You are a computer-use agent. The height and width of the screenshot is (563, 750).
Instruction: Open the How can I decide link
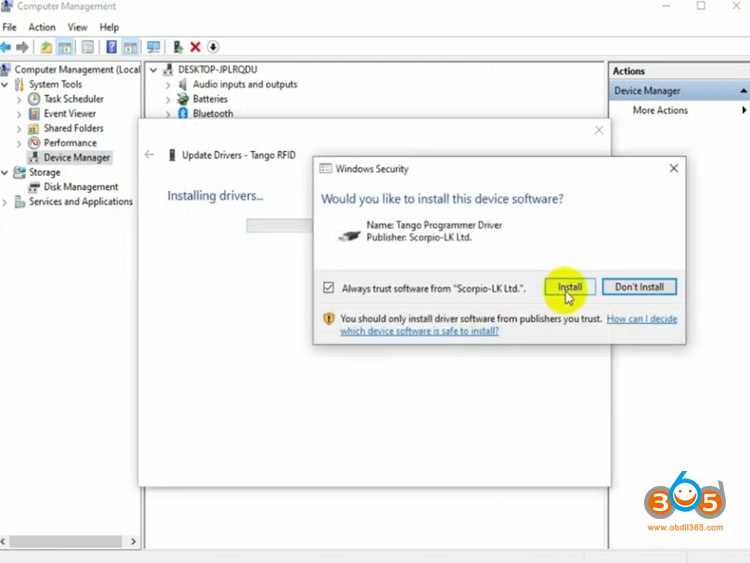(642, 319)
